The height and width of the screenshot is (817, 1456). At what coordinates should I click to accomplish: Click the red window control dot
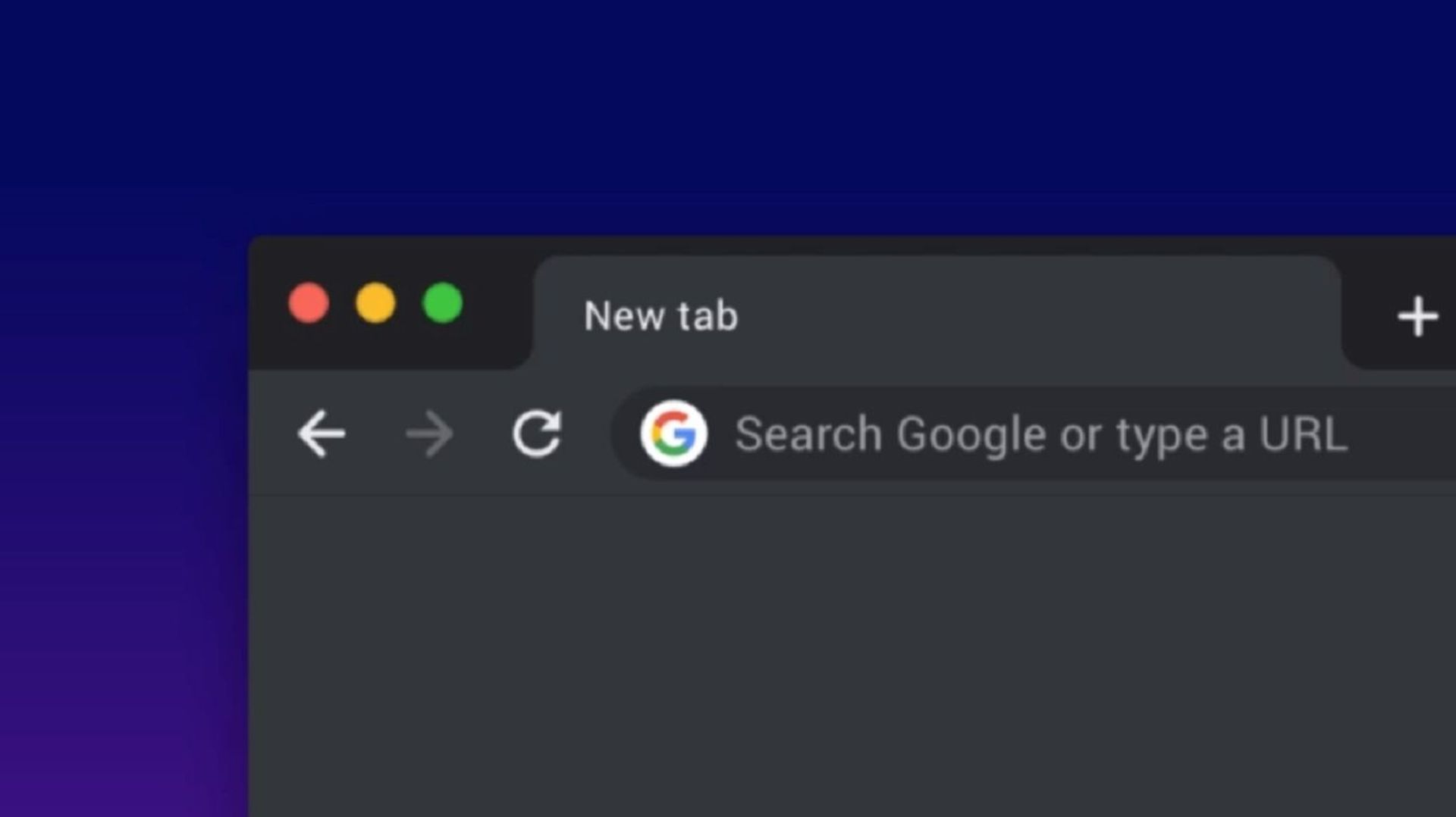(x=309, y=303)
